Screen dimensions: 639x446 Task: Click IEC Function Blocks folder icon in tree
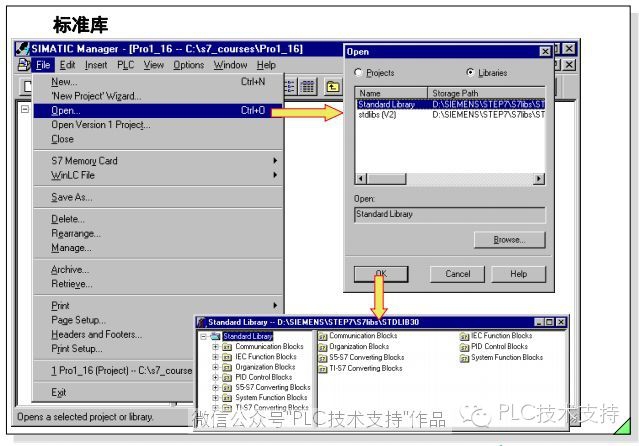[227, 357]
